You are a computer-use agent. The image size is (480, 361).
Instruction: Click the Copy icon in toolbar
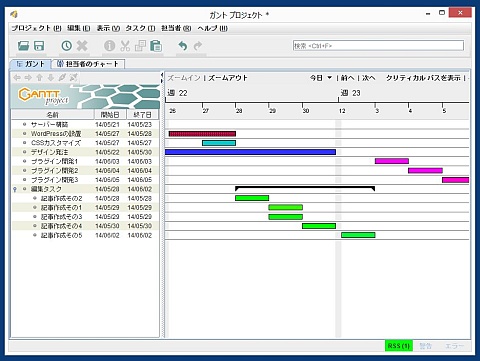[x=140, y=46]
